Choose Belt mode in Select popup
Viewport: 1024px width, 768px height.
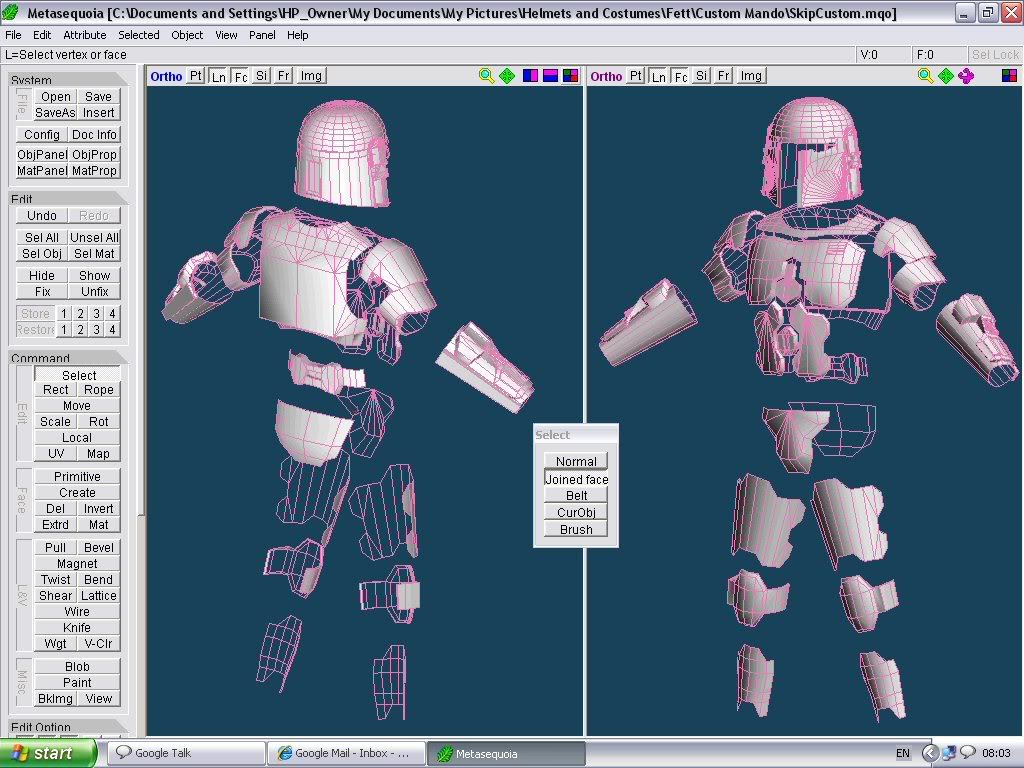pyautogui.click(x=576, y=496)
